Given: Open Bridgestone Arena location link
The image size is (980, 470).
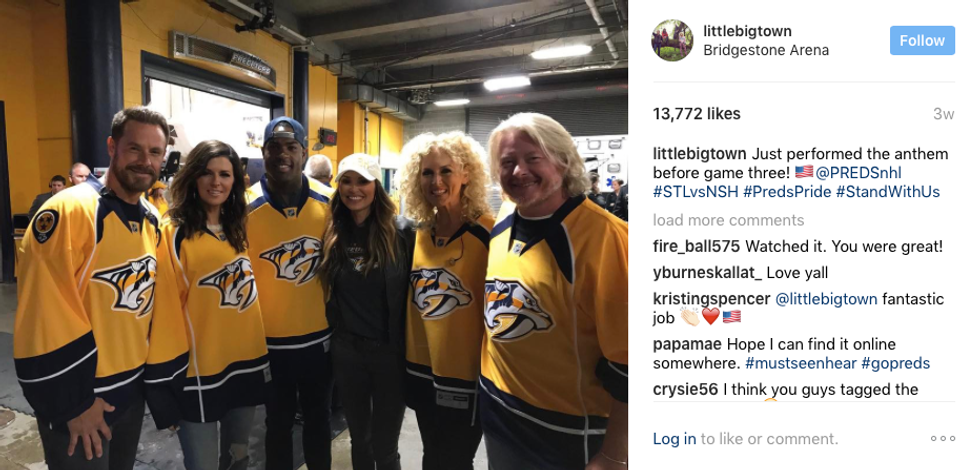Looking at the screenshot, I should click(x=766, y=51).
